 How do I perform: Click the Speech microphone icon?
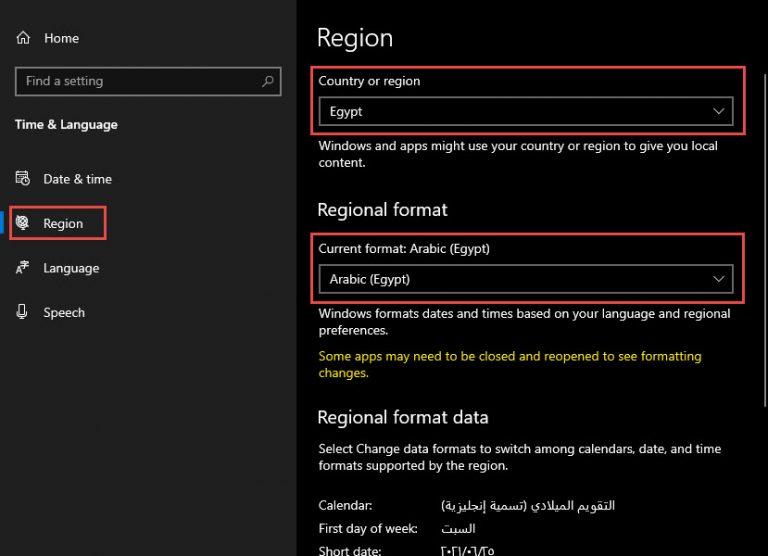(x=22, y=312)
